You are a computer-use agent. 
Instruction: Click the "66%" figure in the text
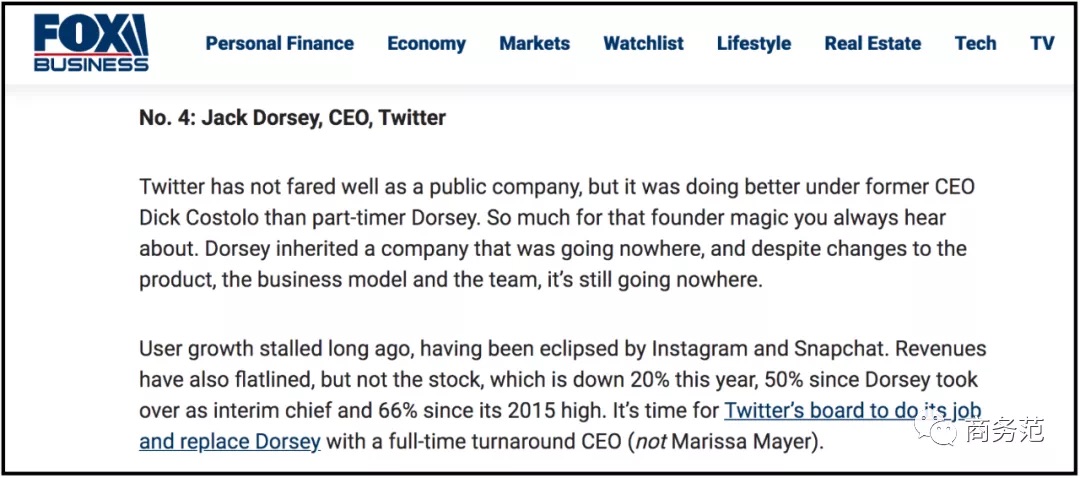coord(395,411)
